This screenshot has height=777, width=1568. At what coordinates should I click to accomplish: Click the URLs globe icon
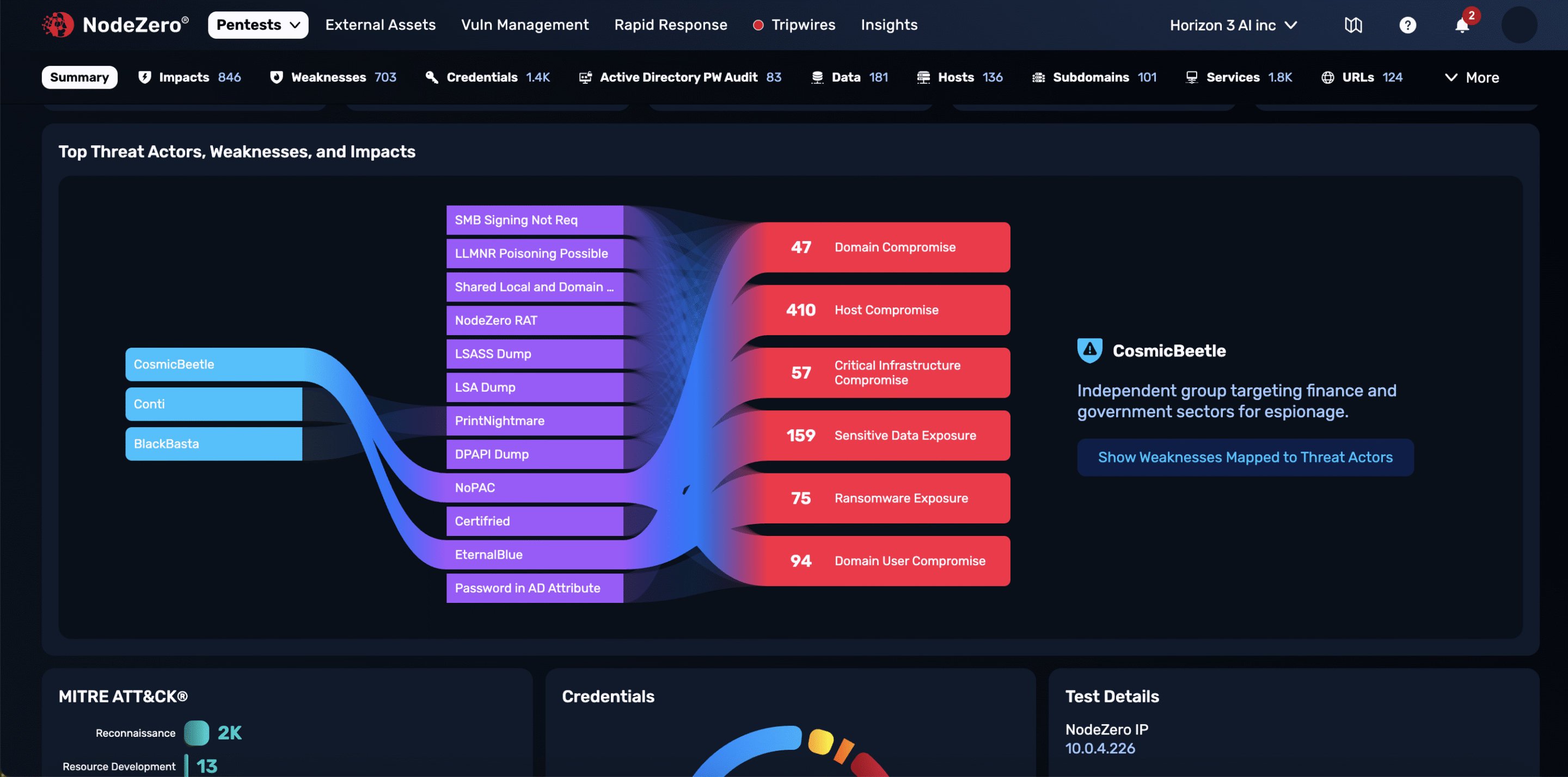pos(1327,77)
